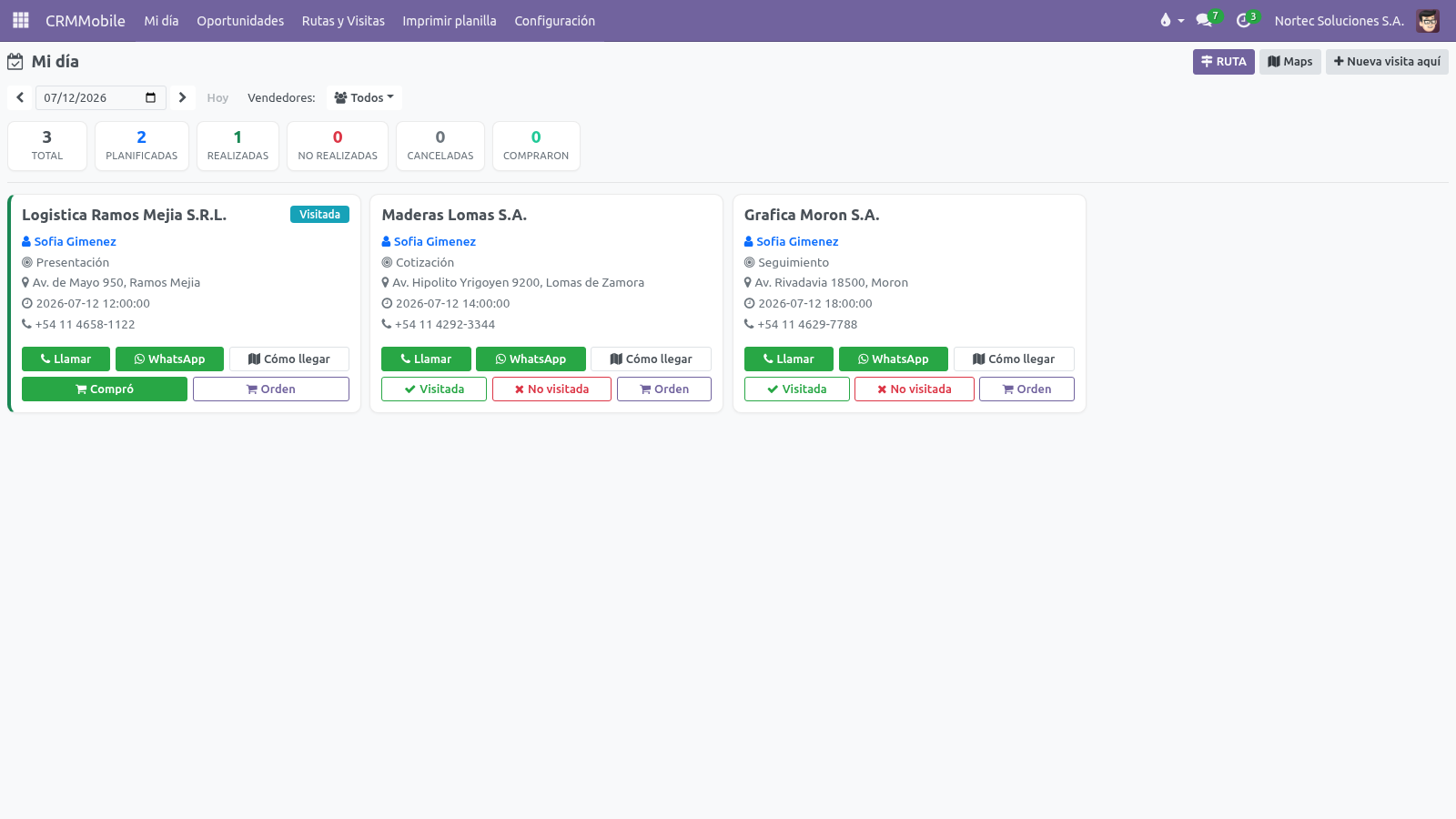Mark Maderas Lomas as No visitada
1456x819 pixels.
point(551,389)
